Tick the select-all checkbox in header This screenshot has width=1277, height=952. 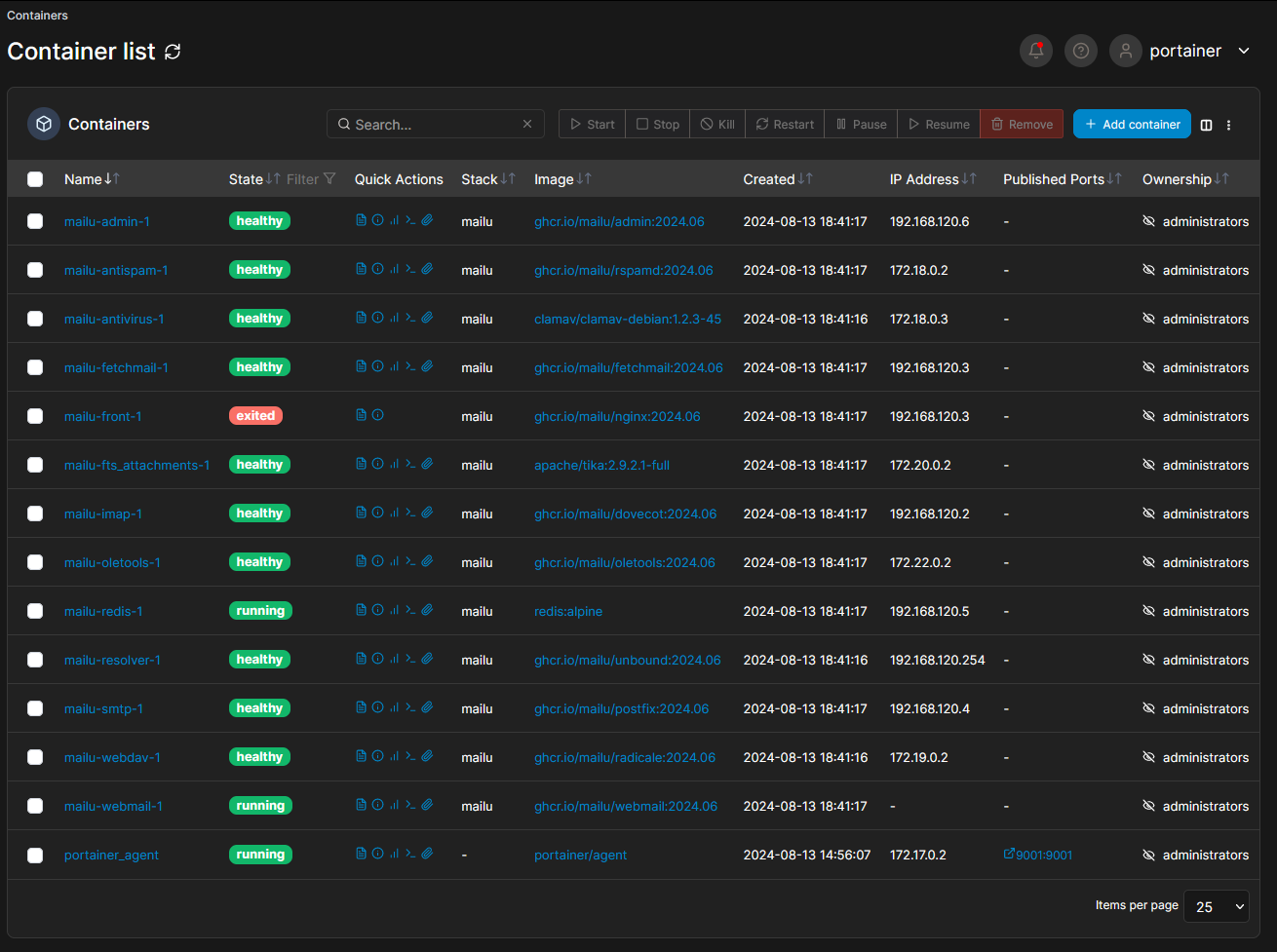pos(35,179)
